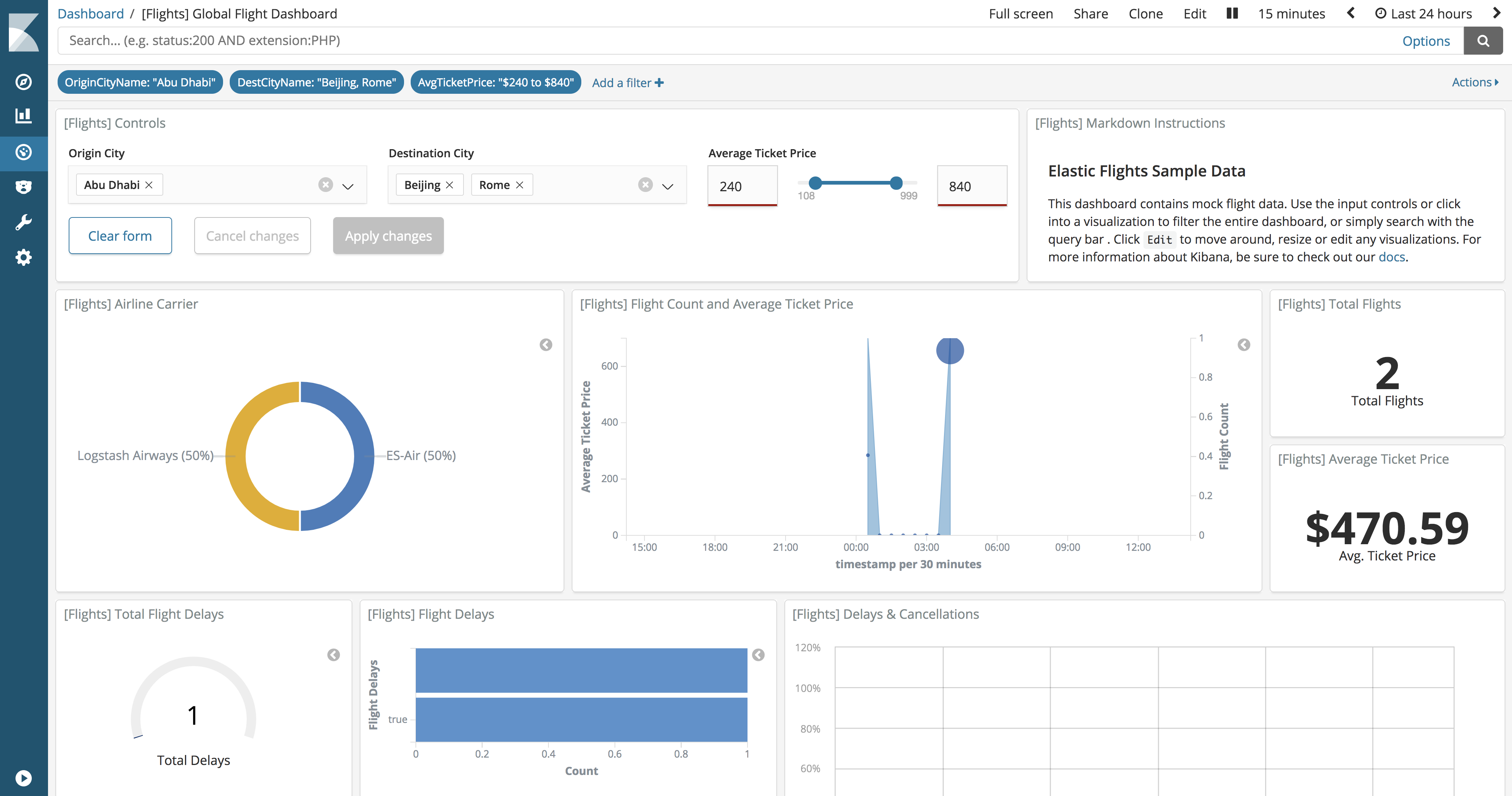Toggle the Flight Count chart legend
The image size is (1512, 796).
(1244, 345)
